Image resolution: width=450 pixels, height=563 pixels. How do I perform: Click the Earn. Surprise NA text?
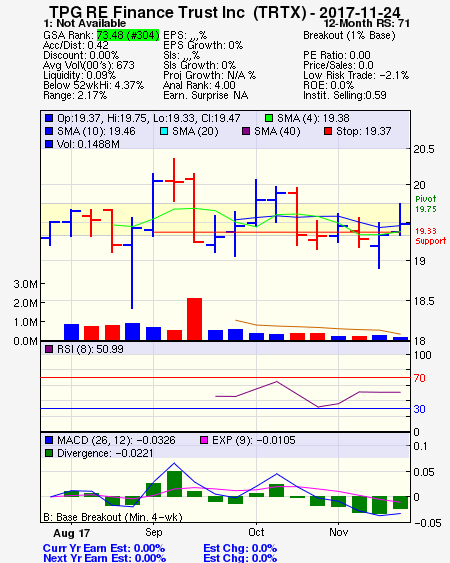click(205, 96)
